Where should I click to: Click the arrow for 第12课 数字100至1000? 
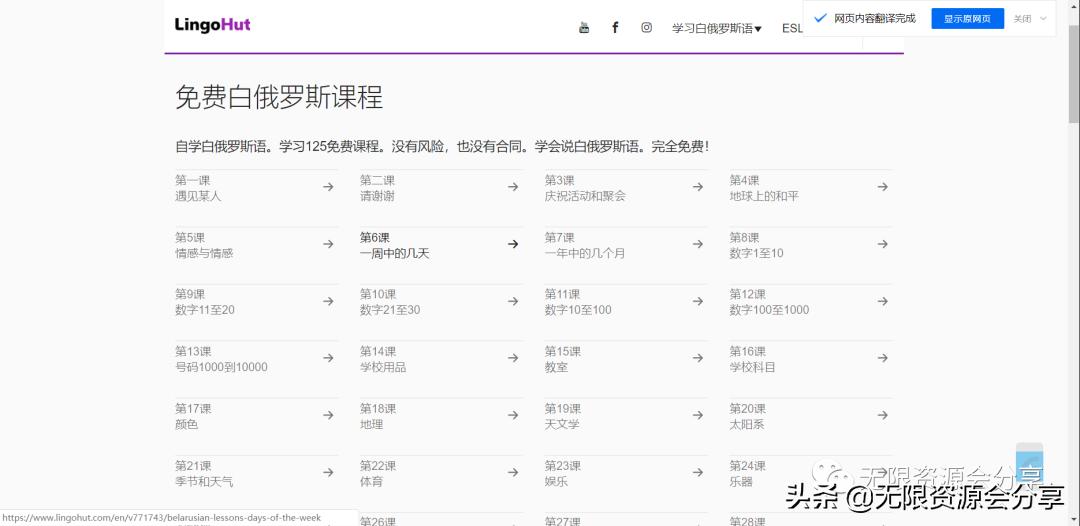(882, 301)
